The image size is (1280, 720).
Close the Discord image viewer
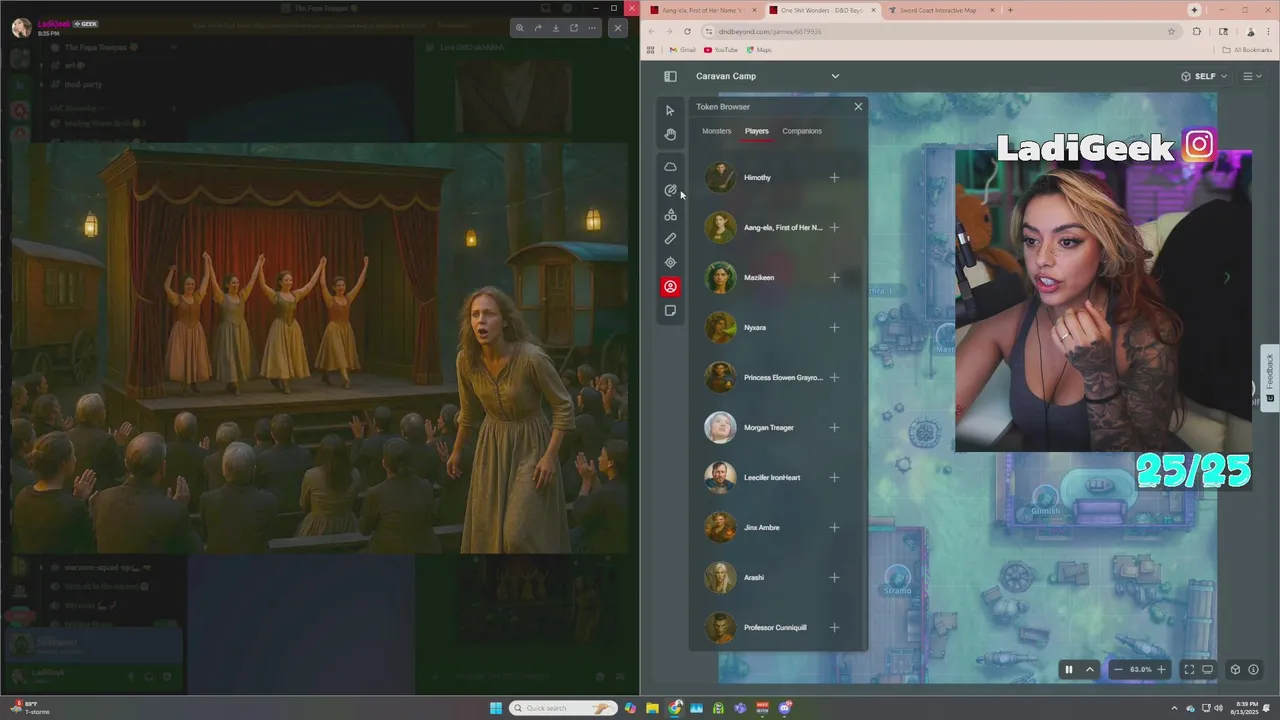coord(618,28)
